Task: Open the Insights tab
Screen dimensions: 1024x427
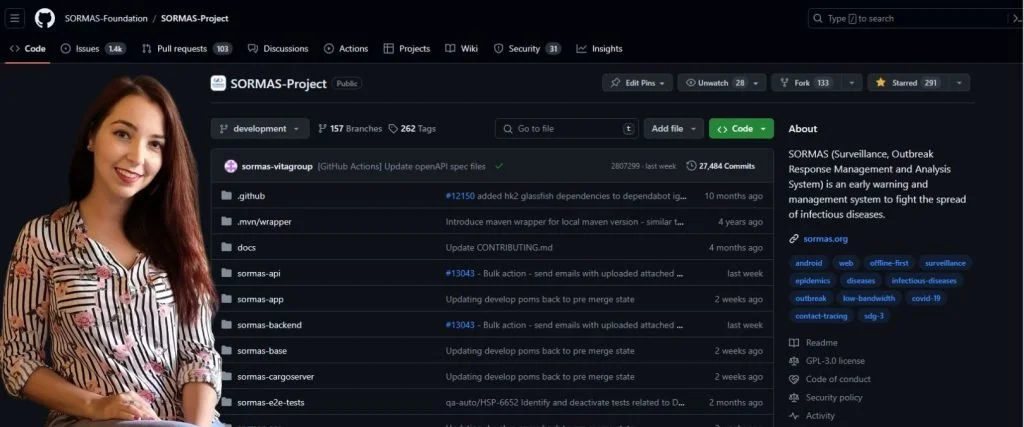Action: tap(600, 49)
